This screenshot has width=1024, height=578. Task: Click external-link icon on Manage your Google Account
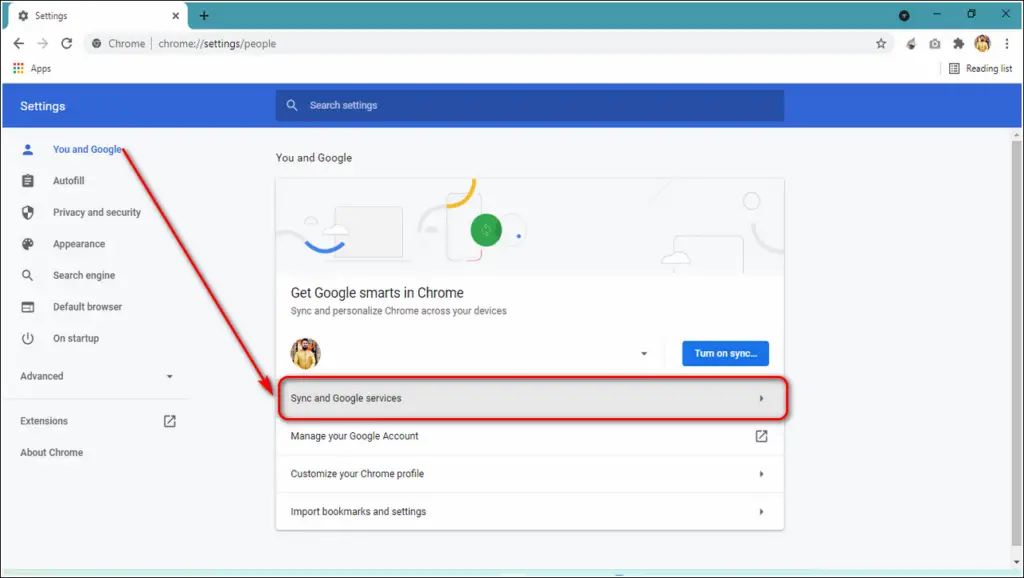click(761, 436)
